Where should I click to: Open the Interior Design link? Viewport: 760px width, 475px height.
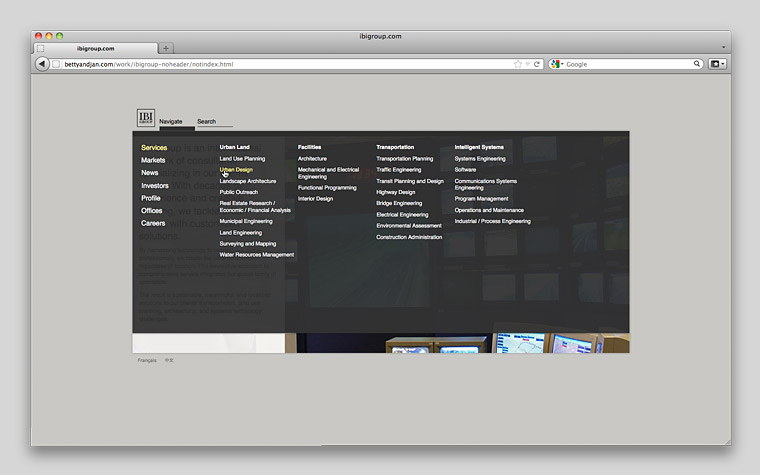click(315, 198)
